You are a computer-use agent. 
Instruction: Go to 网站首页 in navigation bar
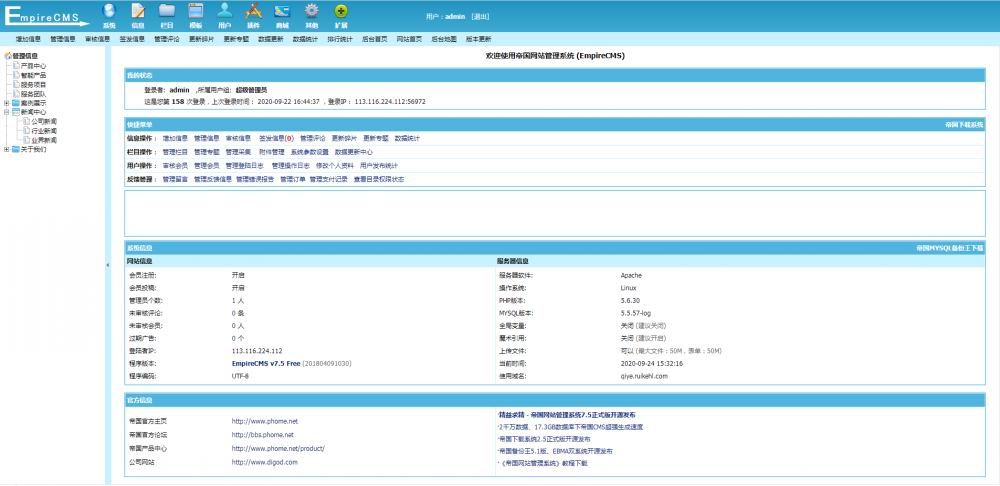409,39
